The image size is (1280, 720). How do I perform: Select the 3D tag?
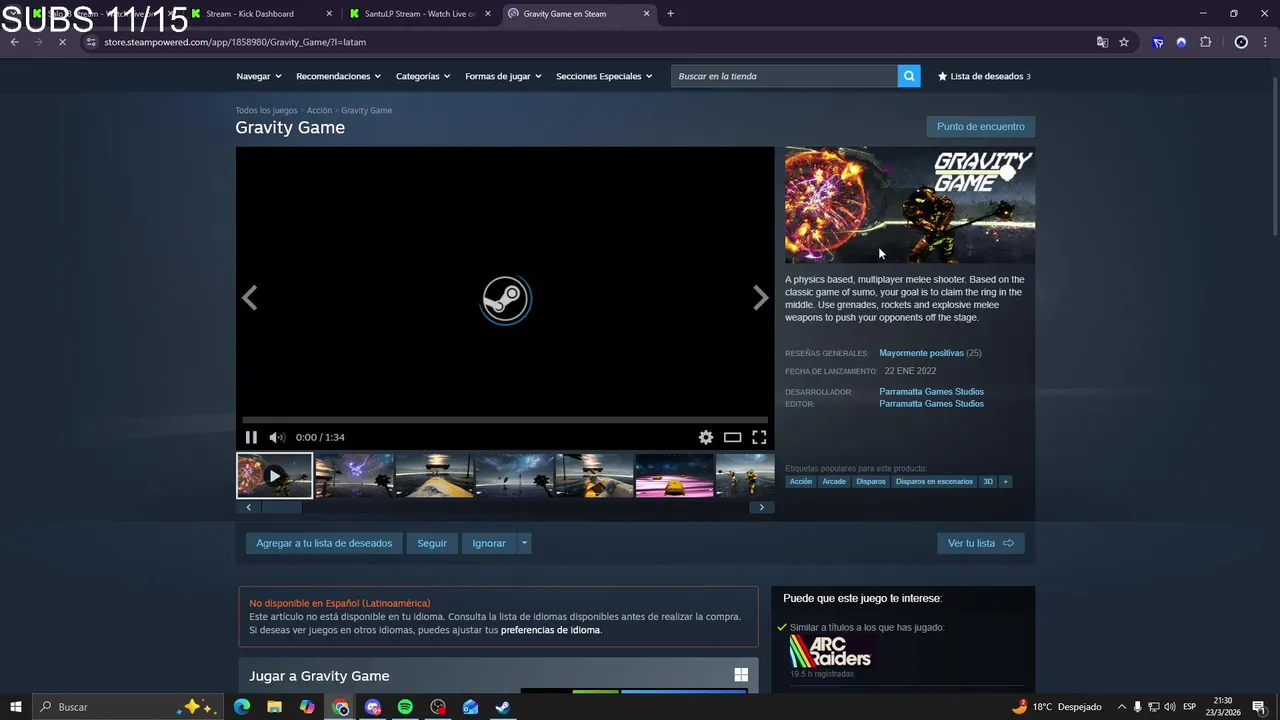click(988, 482)
